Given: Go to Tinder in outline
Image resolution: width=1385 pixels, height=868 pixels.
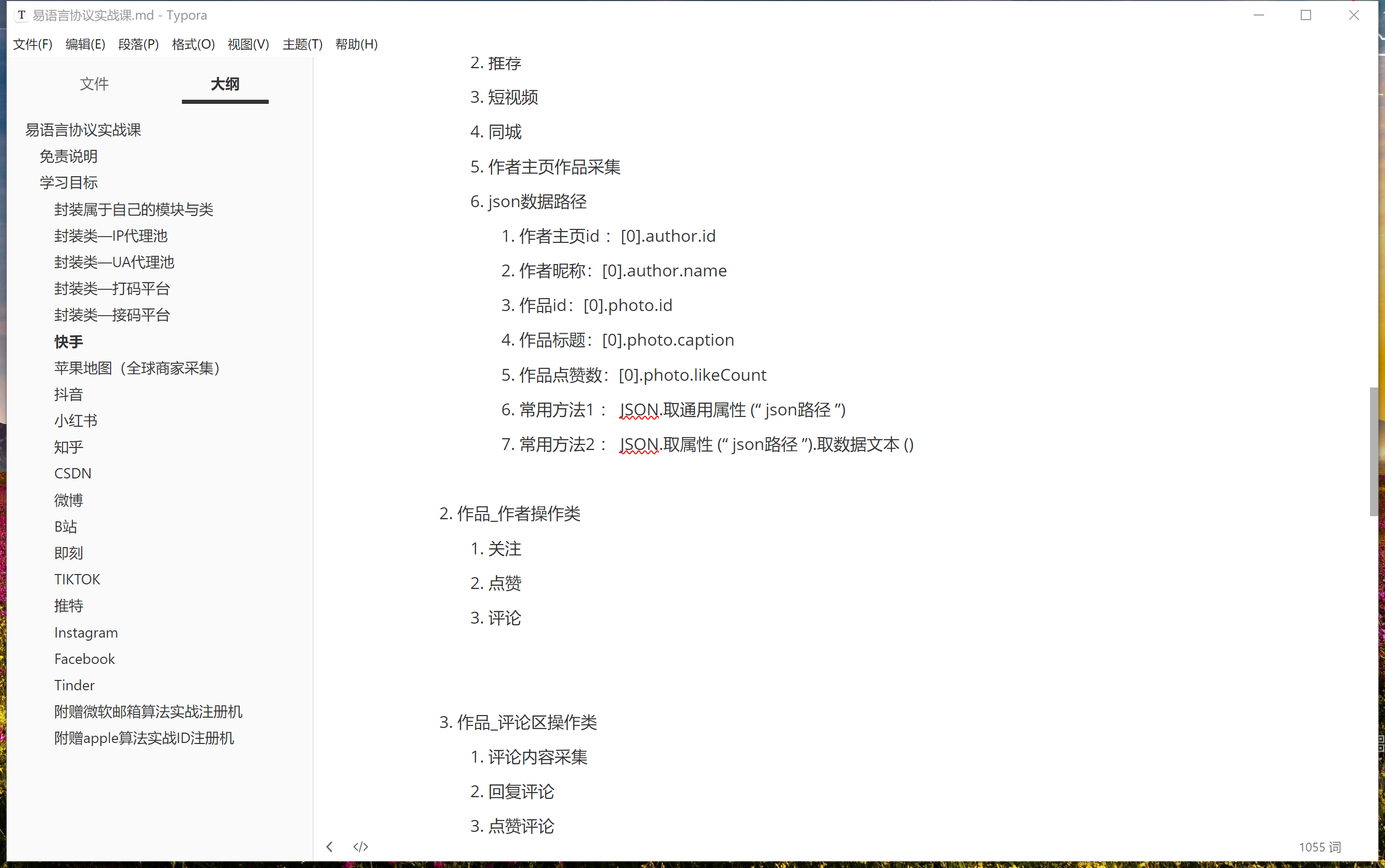Looking at the screenshot, I should coord(74,686).
